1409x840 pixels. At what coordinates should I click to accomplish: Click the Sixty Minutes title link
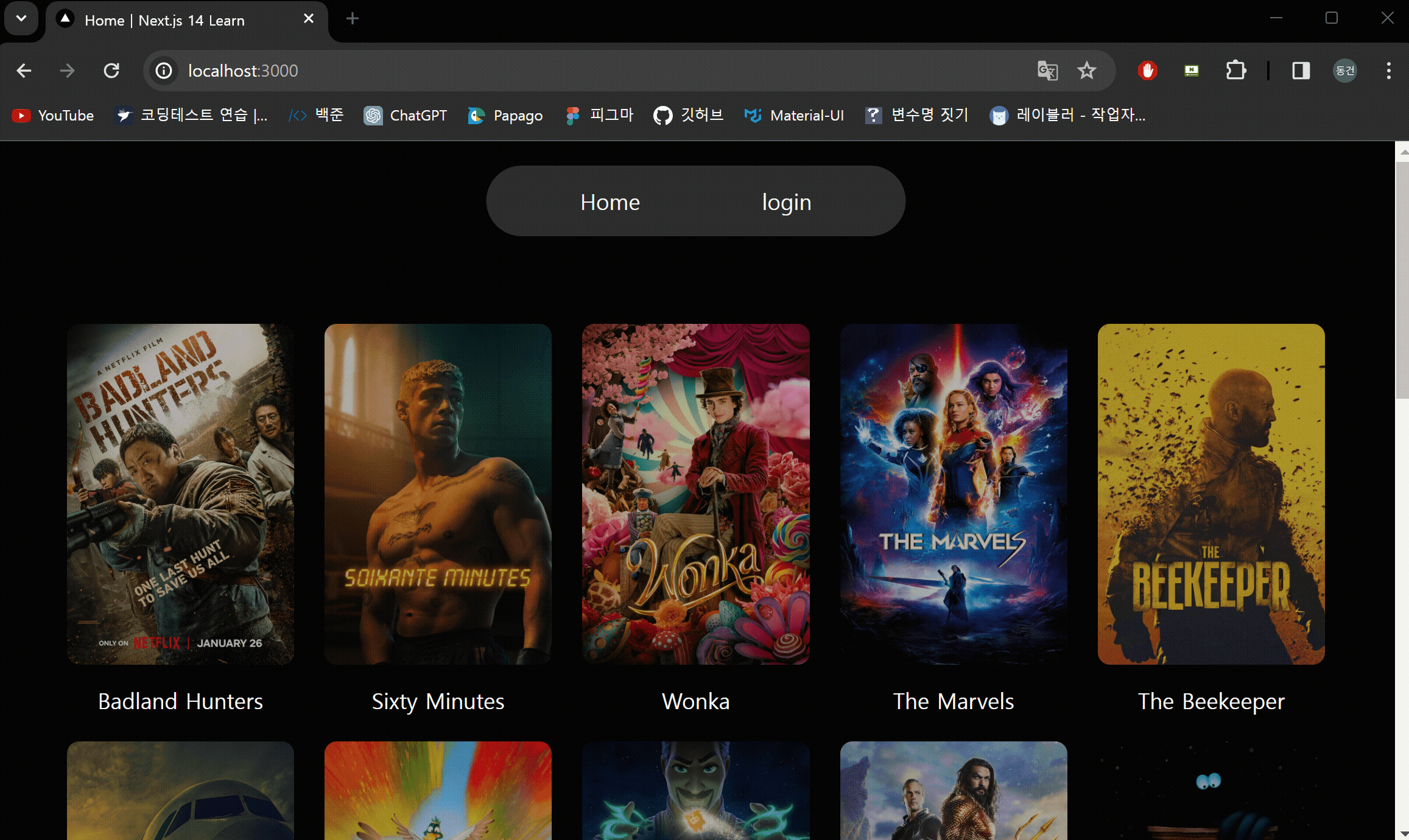[438, 701]
